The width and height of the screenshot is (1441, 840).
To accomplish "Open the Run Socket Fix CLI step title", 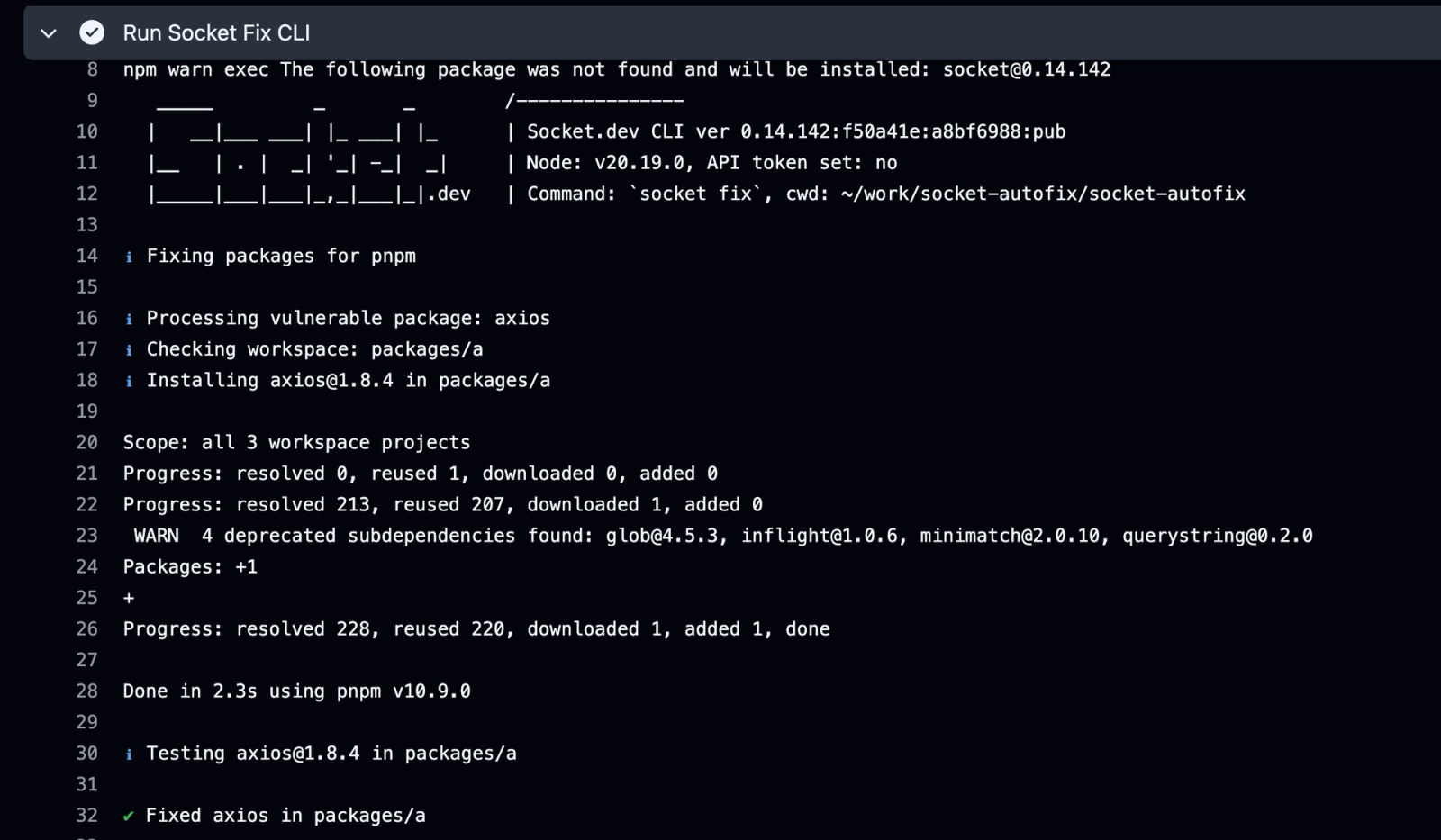I will pos(216,33).
